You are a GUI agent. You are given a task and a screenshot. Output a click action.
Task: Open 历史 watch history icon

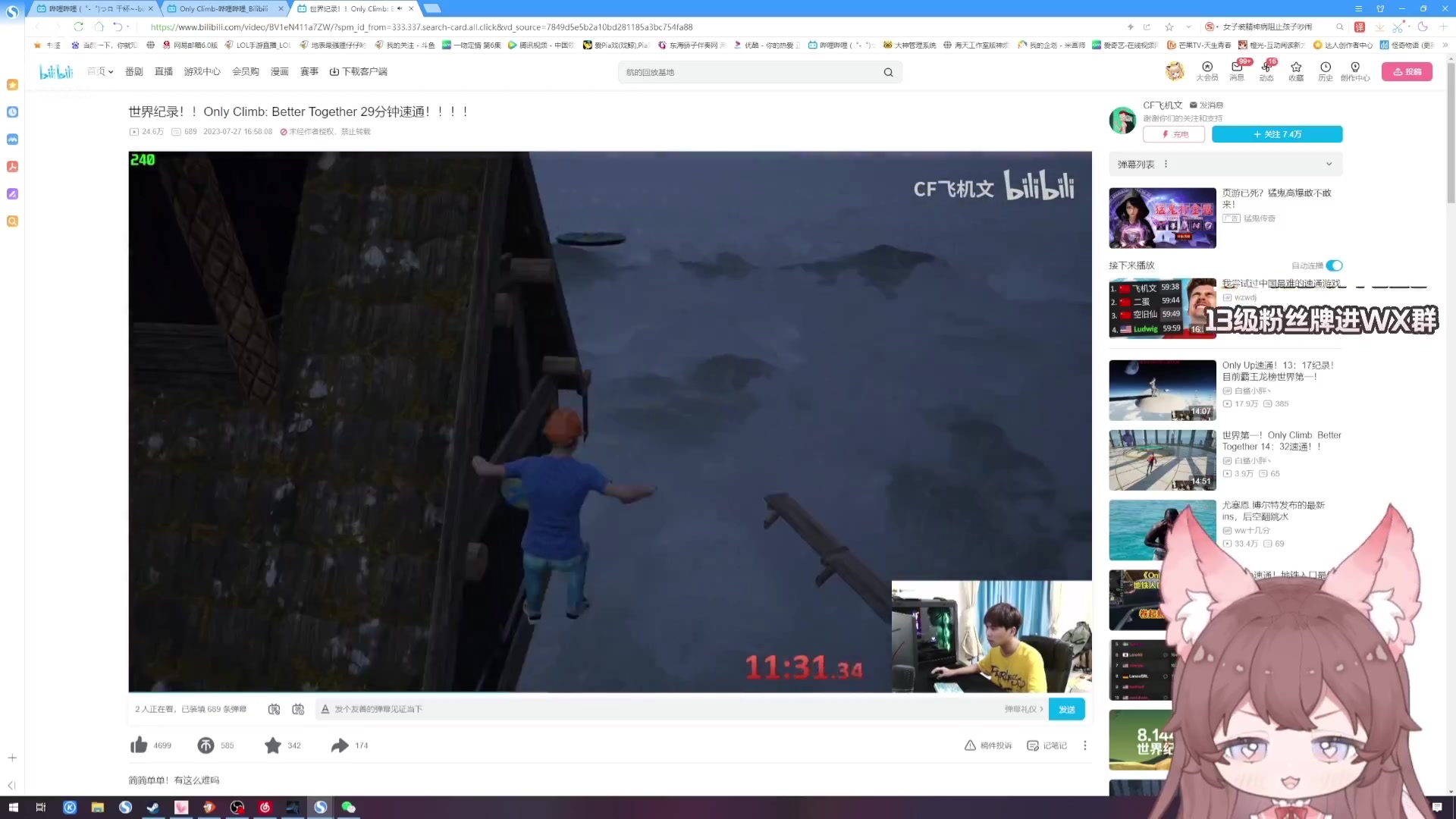coord(1326,71)
